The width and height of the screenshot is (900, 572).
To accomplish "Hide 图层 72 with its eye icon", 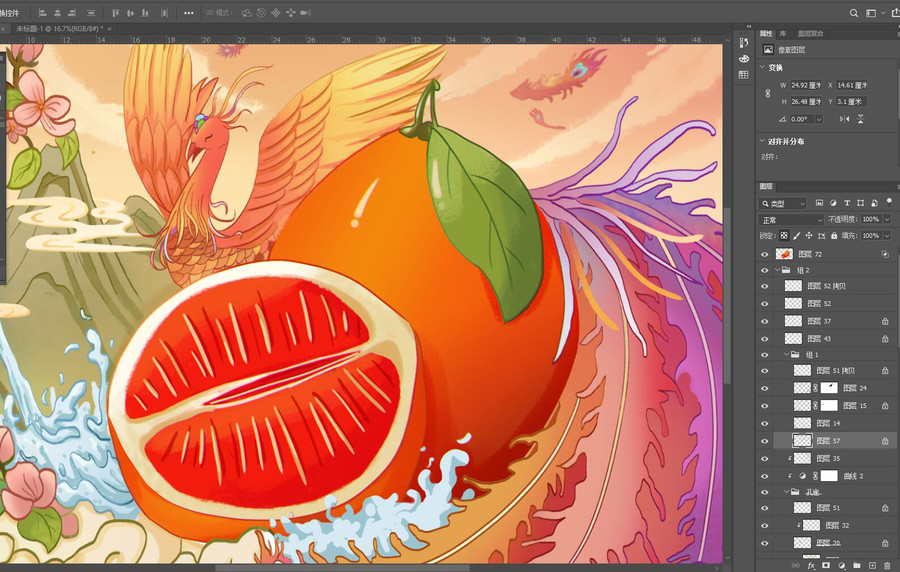I will [765, 255].
